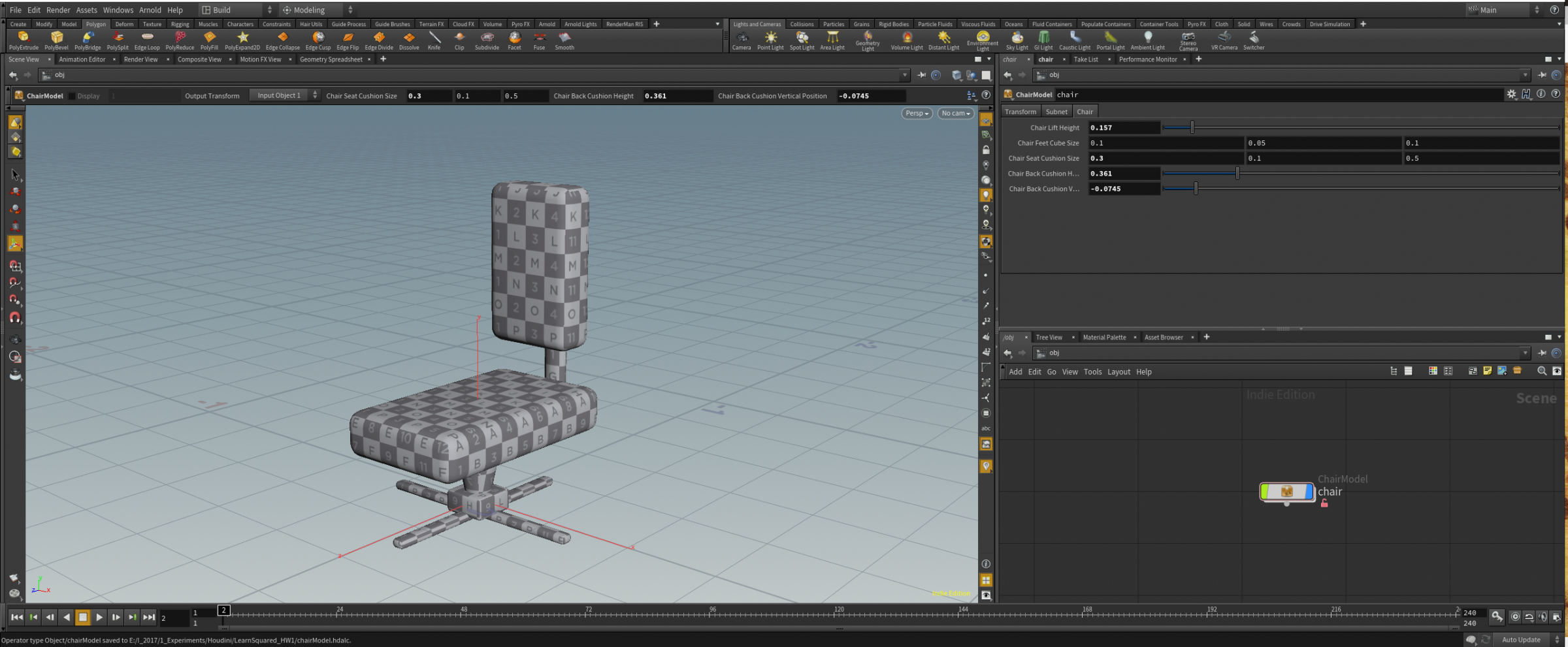Activate the Knife tool
Image resolution: width=1568 pixels, height=647 pixels.
[434, 40]
